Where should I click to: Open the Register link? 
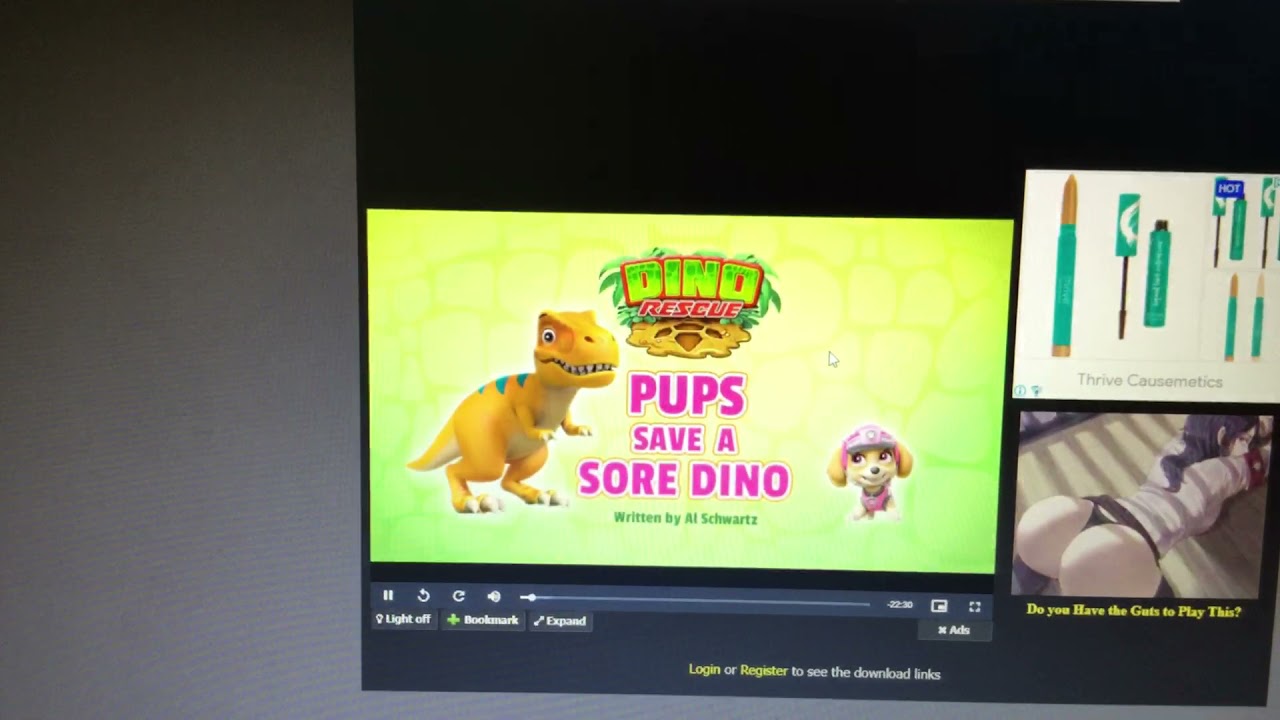764,671
